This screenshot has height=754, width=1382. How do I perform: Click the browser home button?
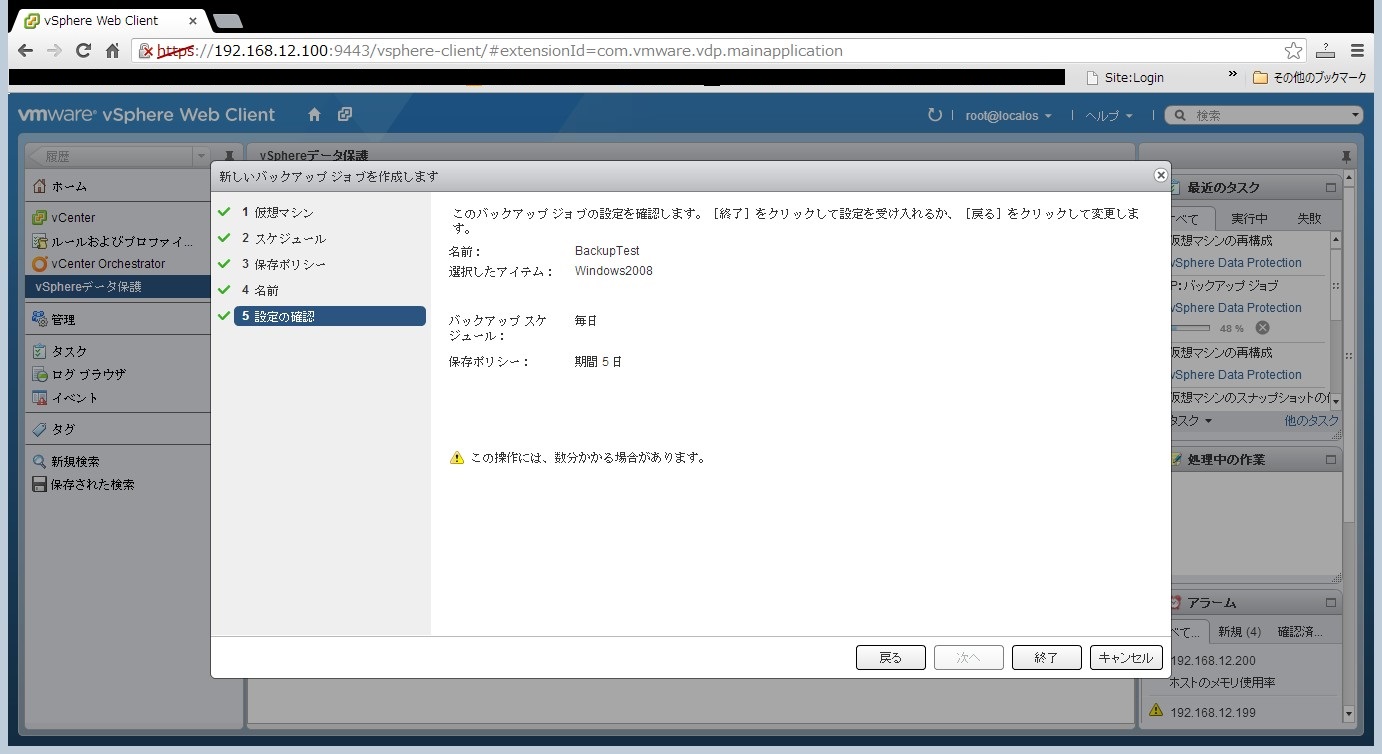[x=113, y=50]
